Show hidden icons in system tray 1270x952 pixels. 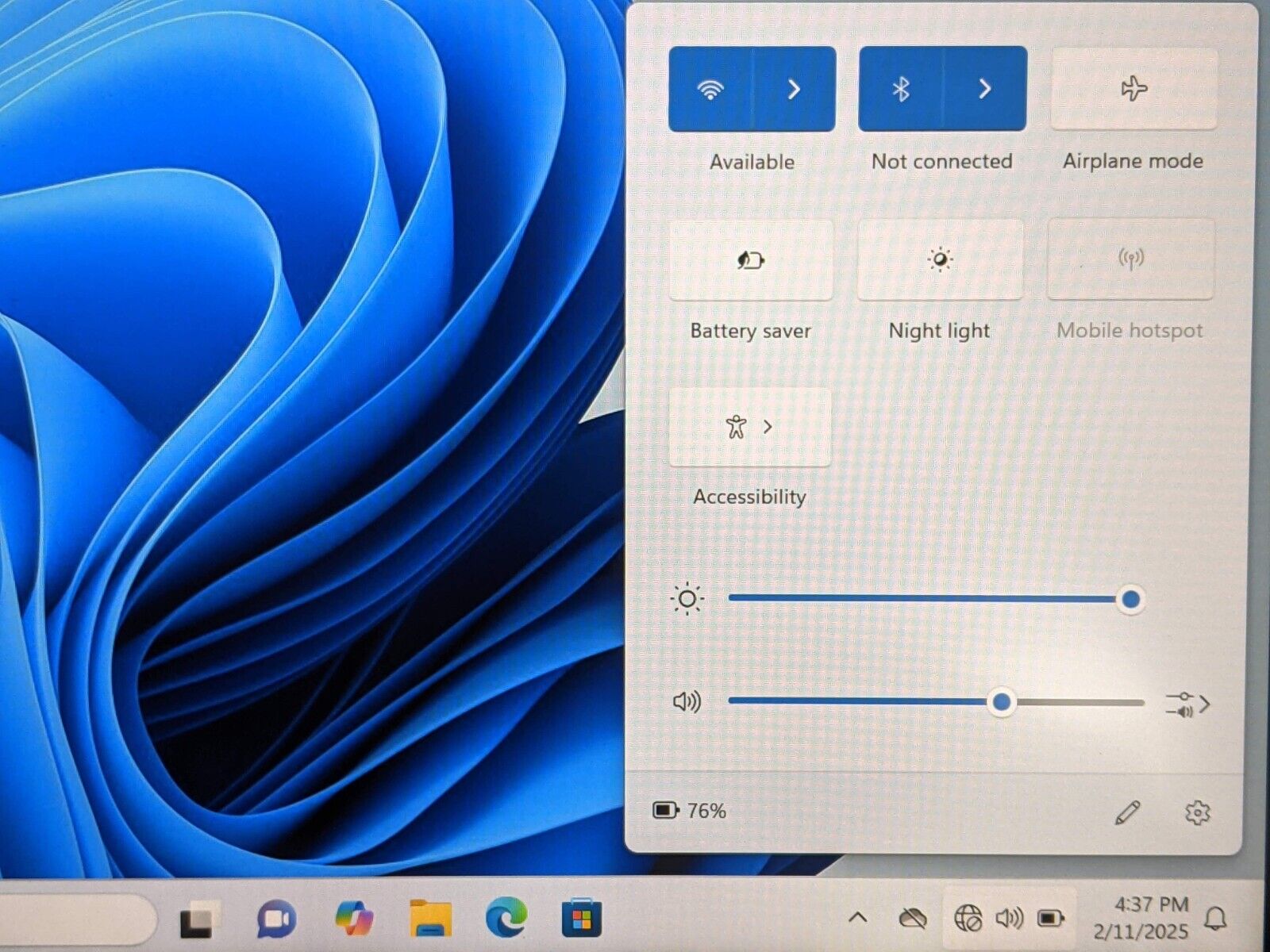click(857, 919)
